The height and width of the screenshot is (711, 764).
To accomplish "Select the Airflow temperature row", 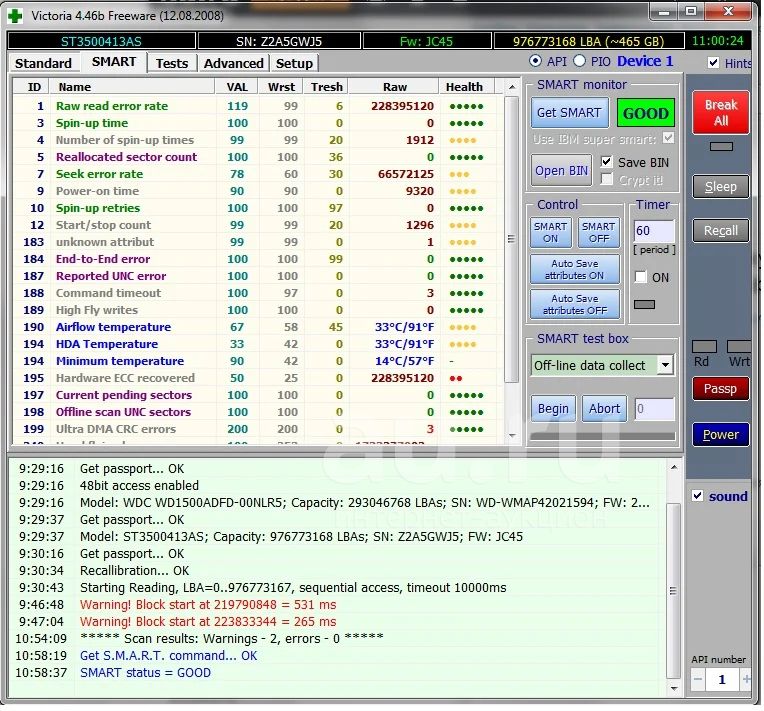I will tap(257, 327).
